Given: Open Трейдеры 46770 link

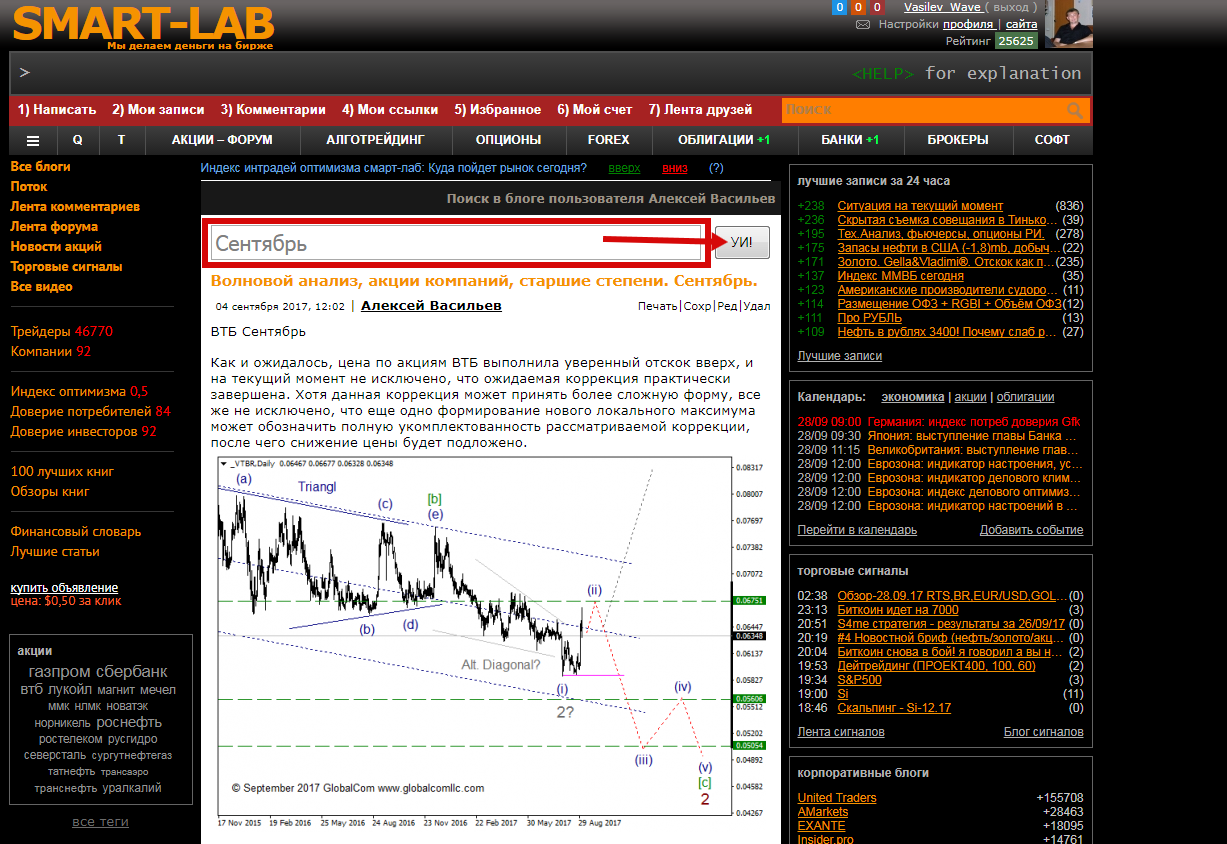Looking at the screenshot, I should pos(61,332).
